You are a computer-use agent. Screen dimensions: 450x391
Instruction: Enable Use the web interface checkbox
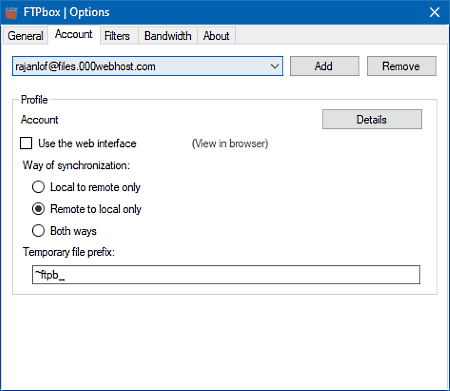pyautogui.click(x=26, y=143)
